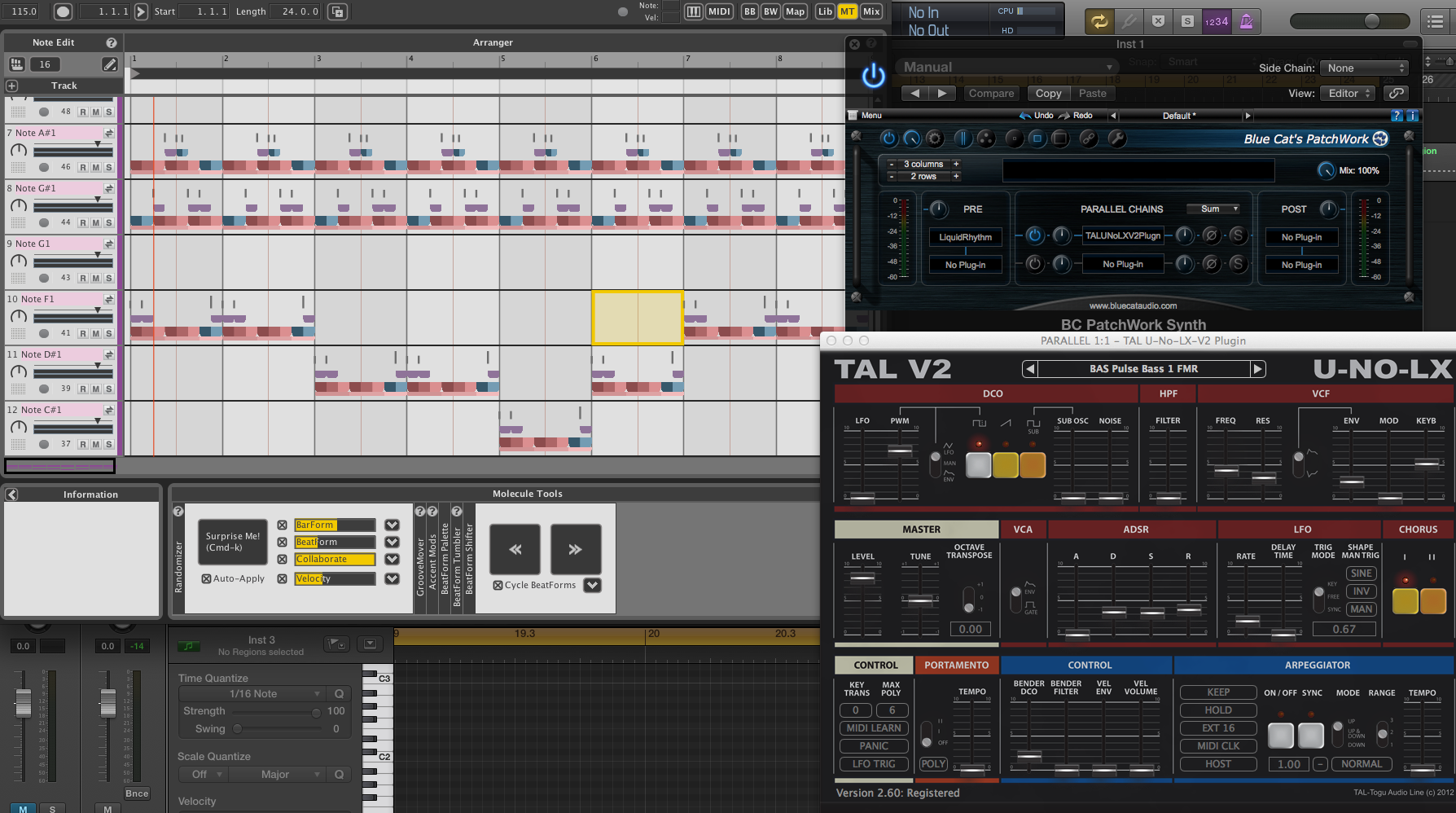Viewport: 1456px width, 813px height.
Task: Mute the Note A#1 track
Action: (x=96, y=167)
